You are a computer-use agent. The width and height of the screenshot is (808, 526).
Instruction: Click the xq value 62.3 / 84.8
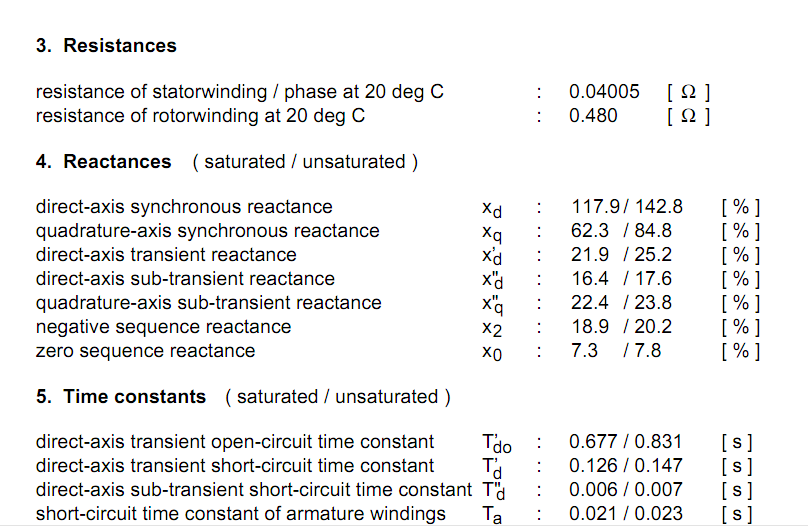[621, 230]
